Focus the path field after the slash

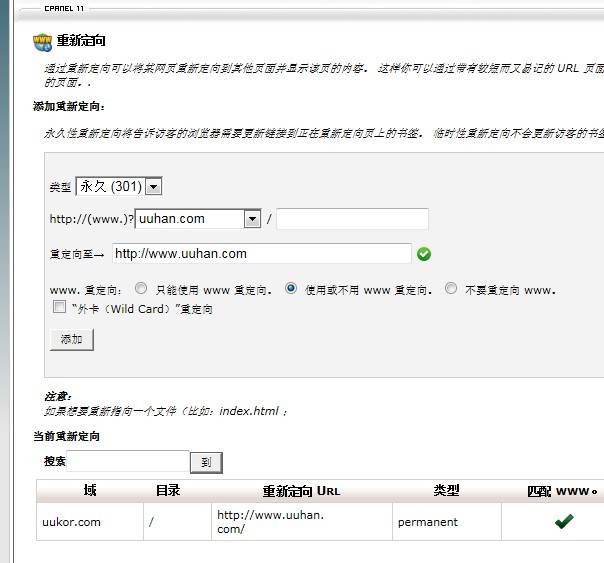[352, 219]
